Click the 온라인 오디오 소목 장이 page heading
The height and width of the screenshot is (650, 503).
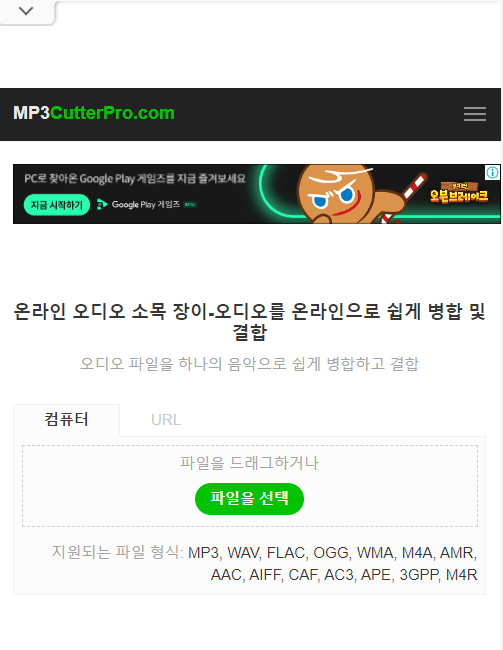coord(249,322)
